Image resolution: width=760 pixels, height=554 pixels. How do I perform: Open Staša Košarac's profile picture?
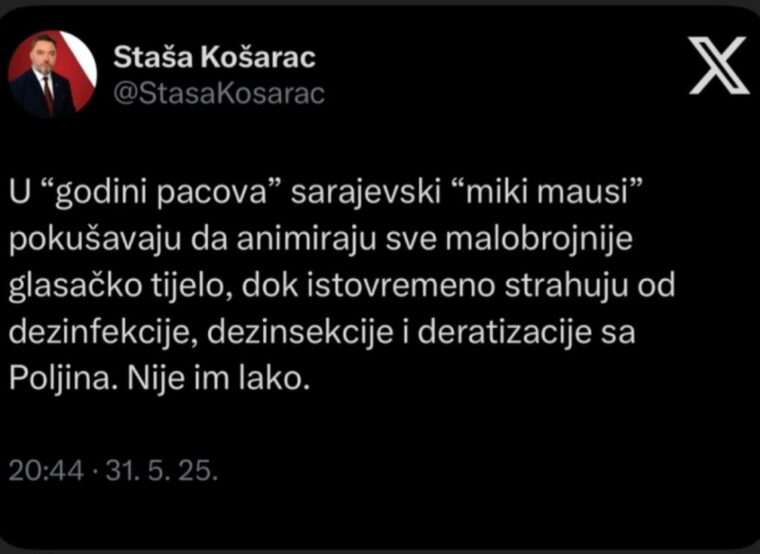[52, 74]
